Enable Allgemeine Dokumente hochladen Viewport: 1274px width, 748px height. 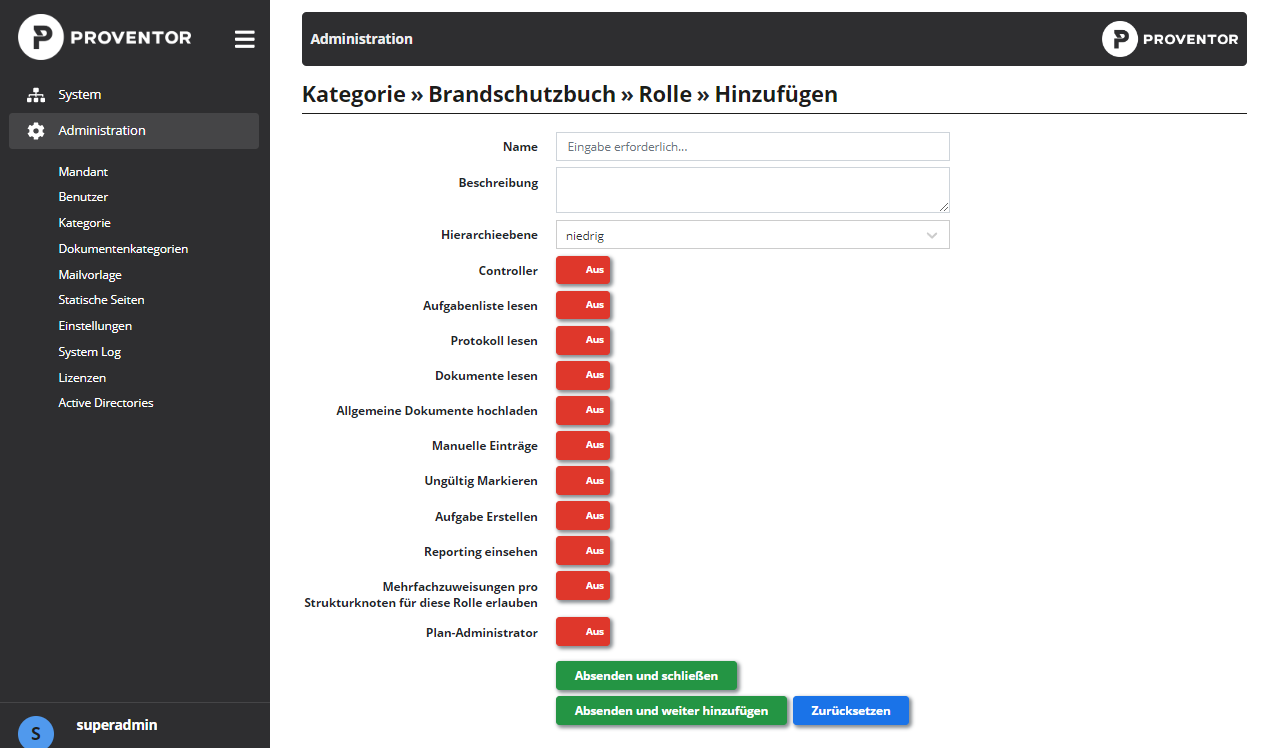pos(583,410)
